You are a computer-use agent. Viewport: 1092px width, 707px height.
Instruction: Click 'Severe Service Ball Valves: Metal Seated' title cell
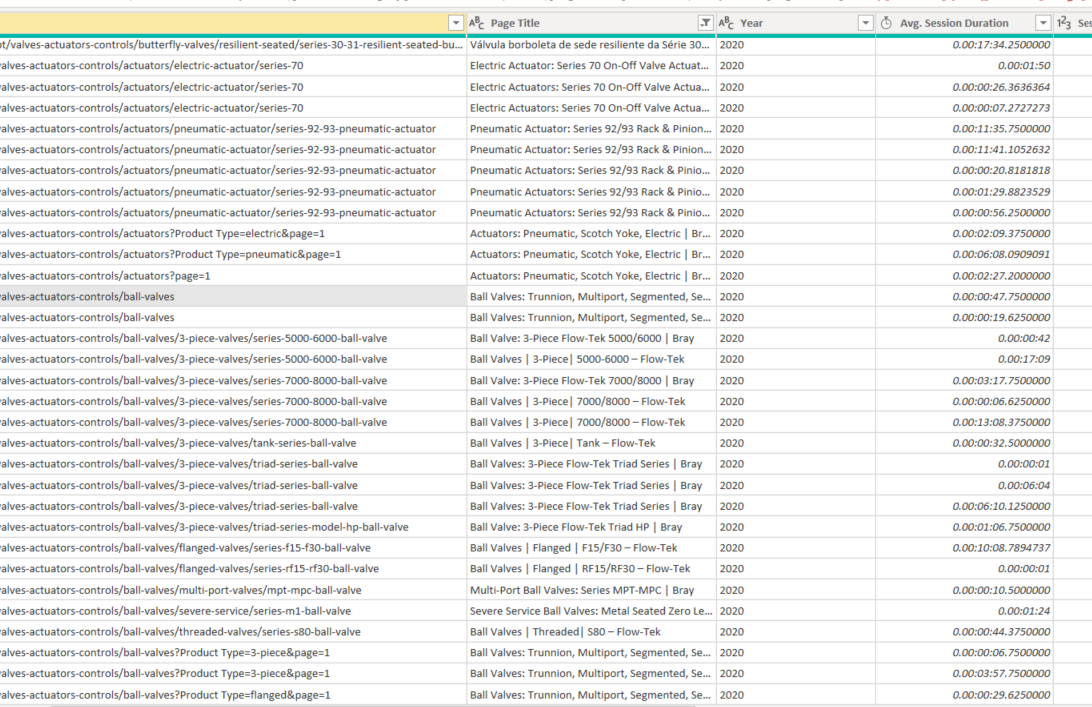591,611
